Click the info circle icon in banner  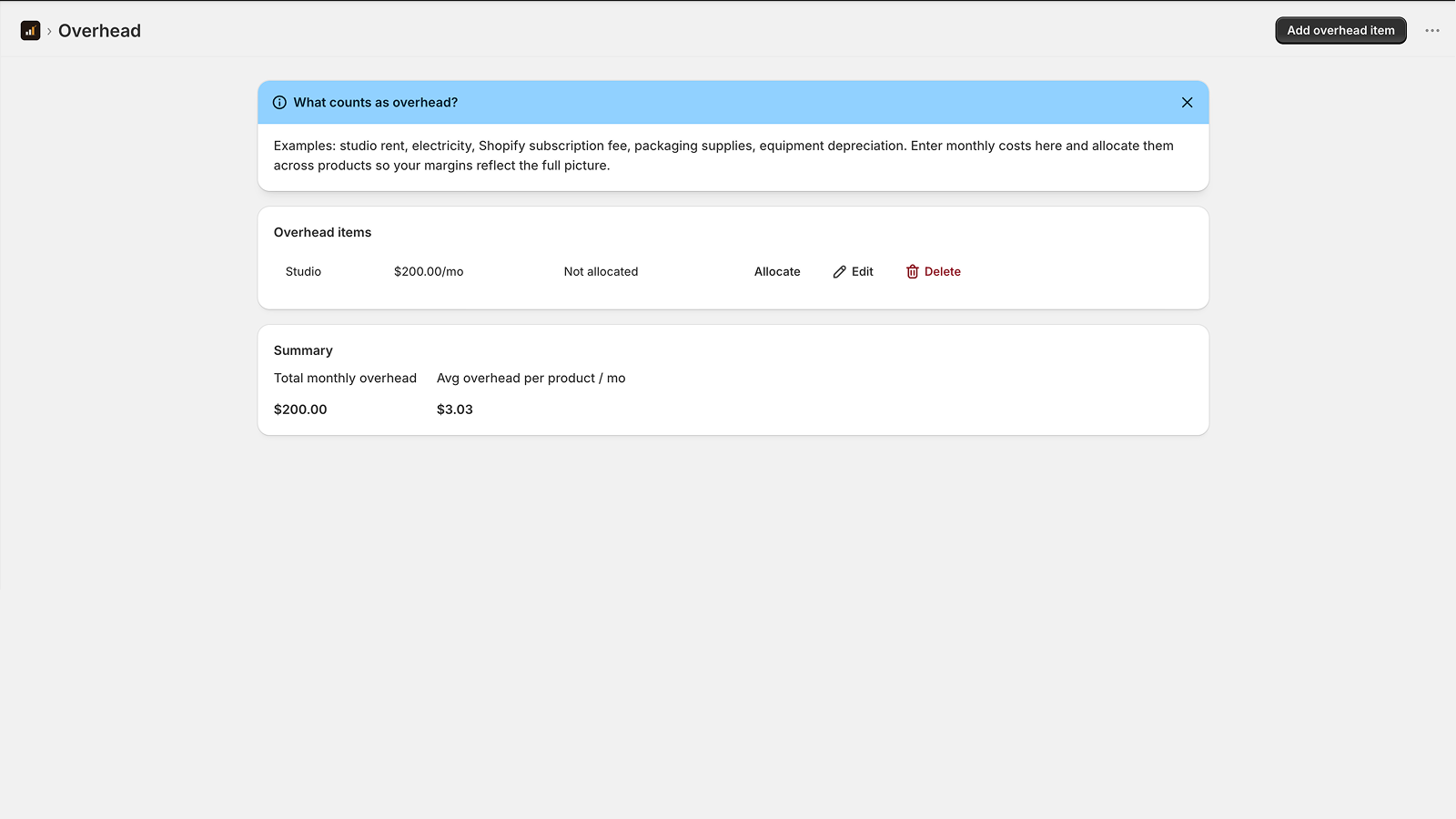click(279, 103)
